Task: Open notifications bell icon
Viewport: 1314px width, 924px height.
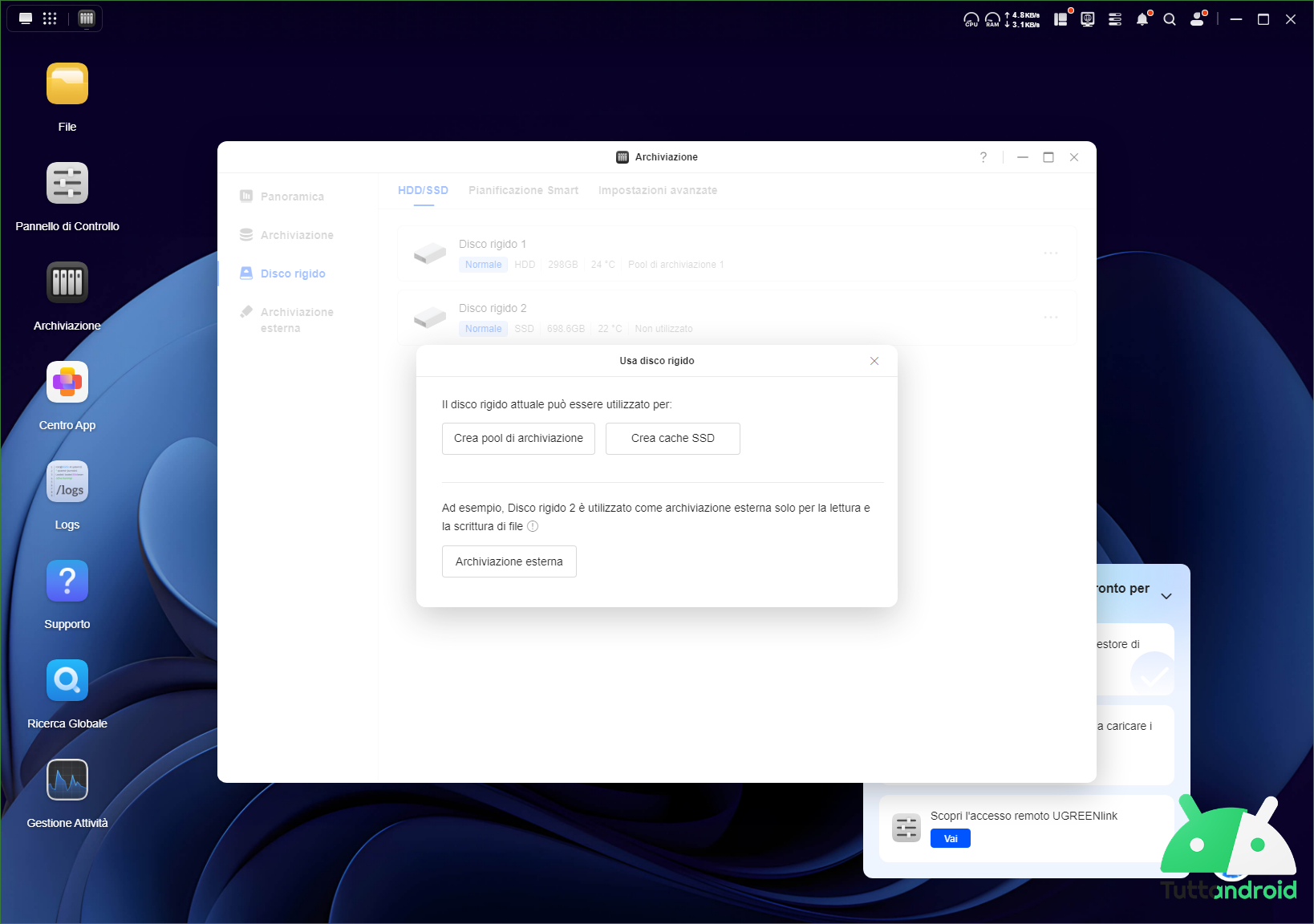Action: tap(1142, 19)
